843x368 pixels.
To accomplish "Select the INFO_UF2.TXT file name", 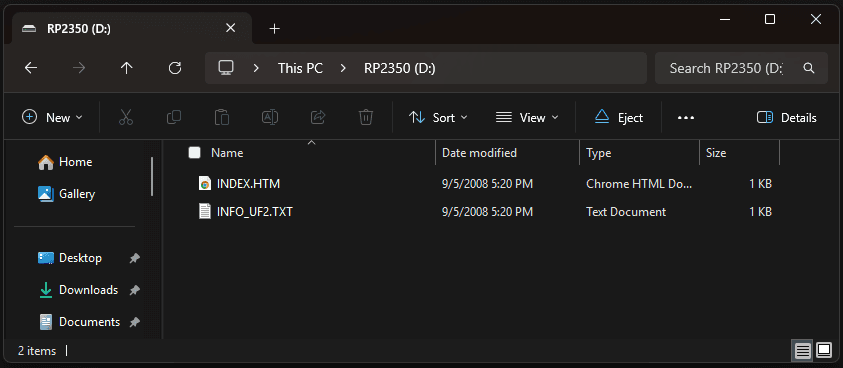I will coord(255,211).
